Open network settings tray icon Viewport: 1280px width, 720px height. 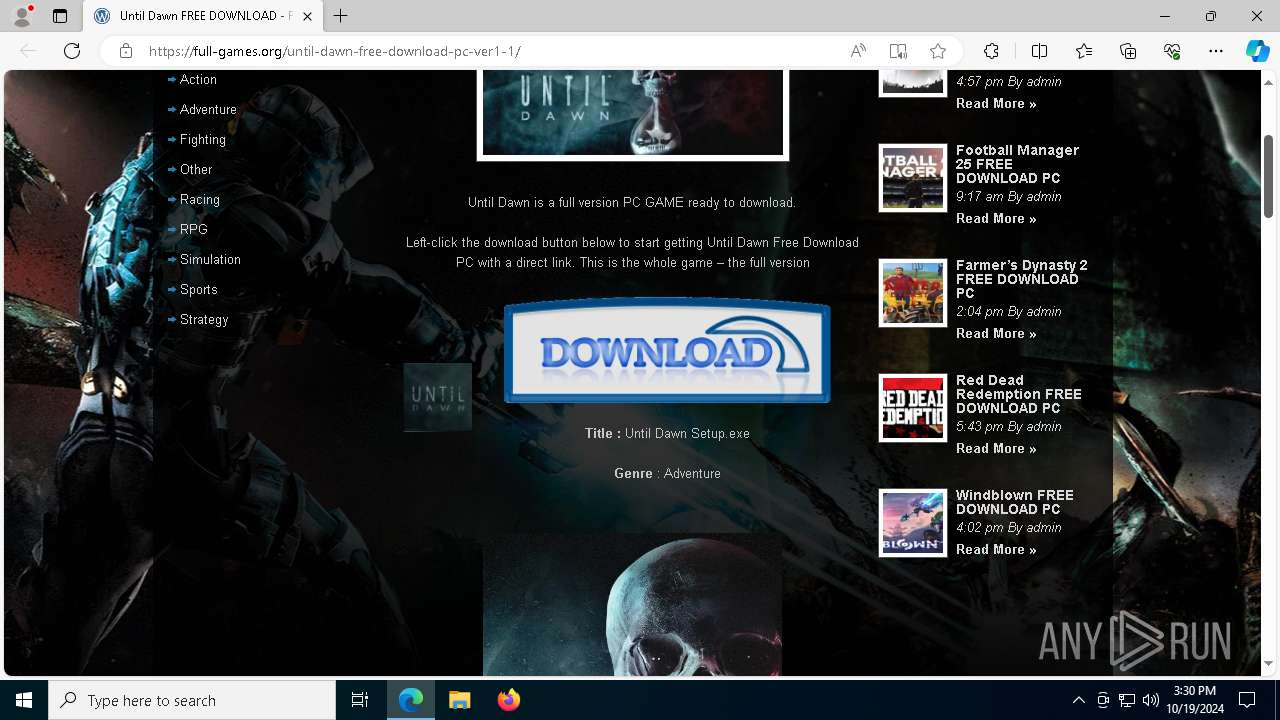1126,700
